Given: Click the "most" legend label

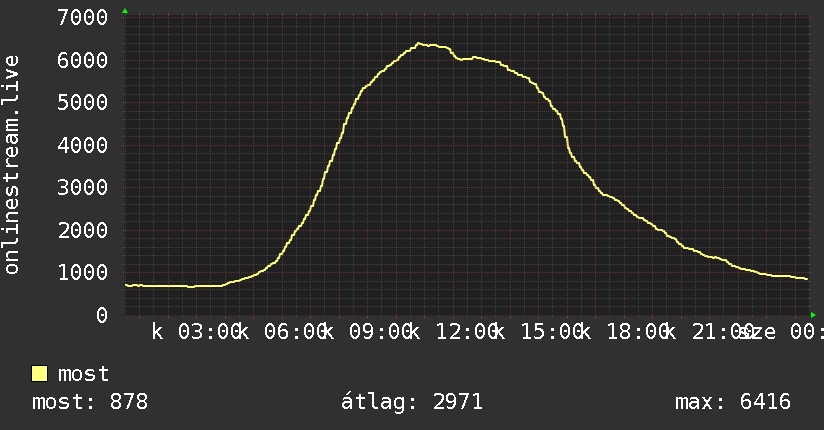Looking at the screenshot, I should coord(83,374).
